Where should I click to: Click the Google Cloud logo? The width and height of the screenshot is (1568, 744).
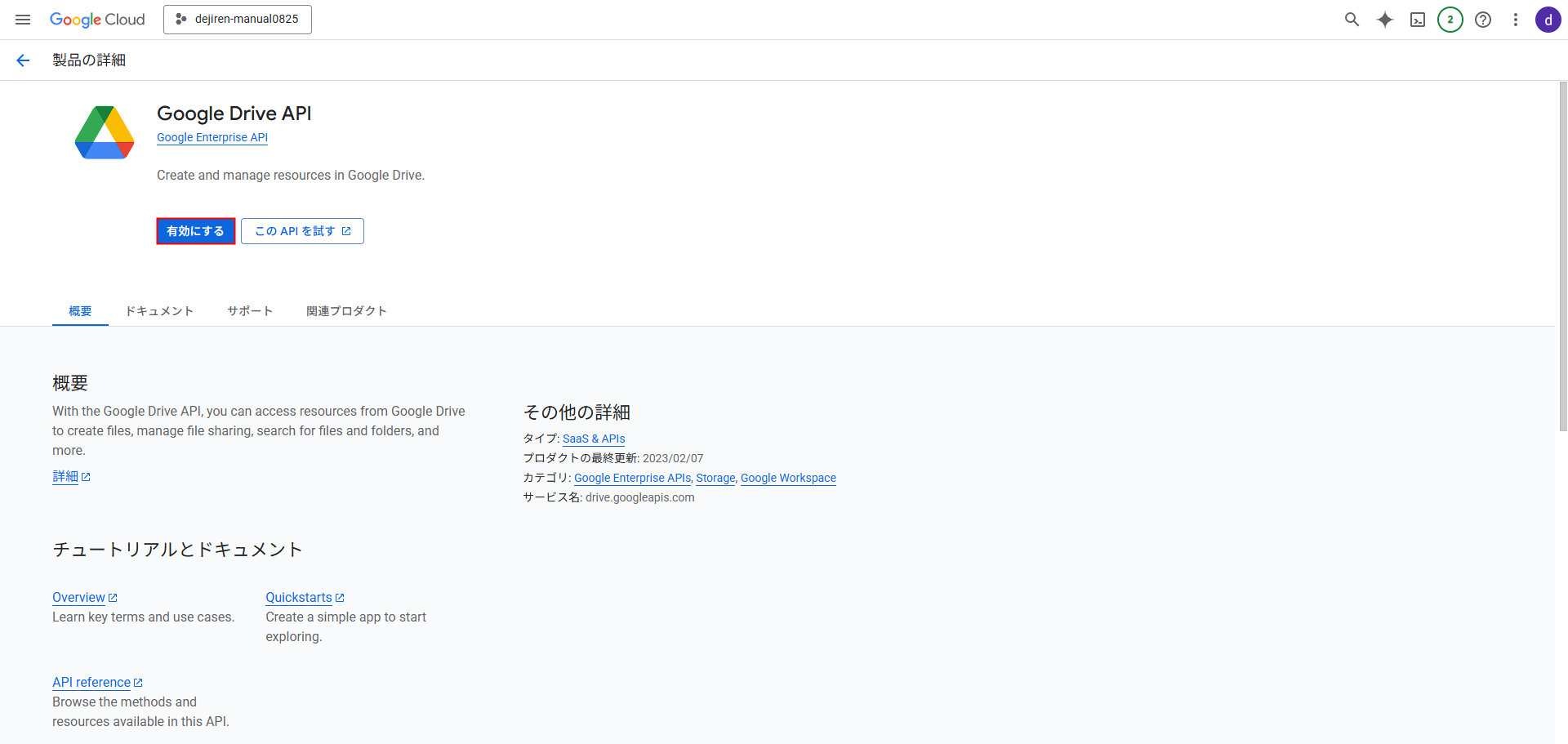(x=97, y=20)
